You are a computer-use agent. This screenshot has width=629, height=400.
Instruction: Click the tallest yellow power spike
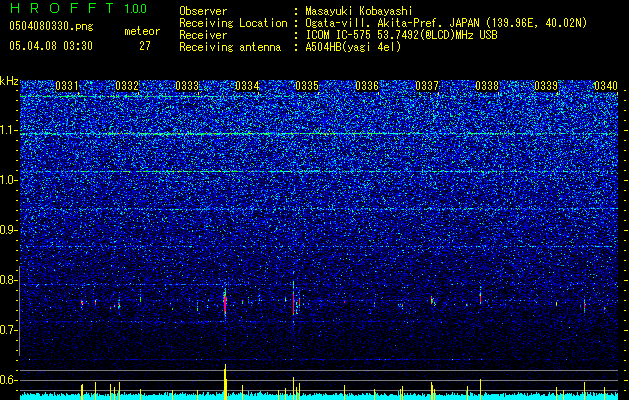225,382
